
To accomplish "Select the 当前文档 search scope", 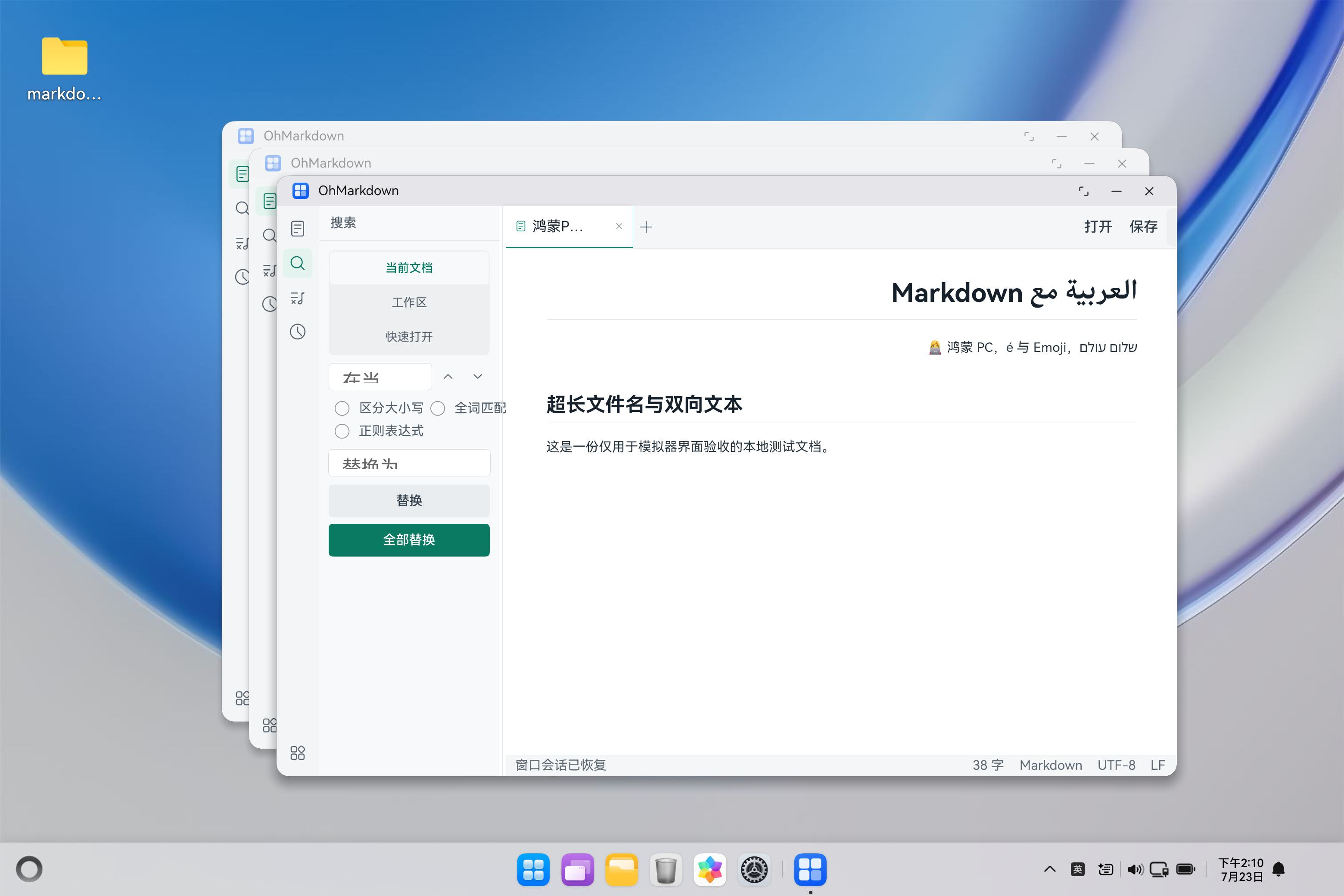I will (409, 268).
